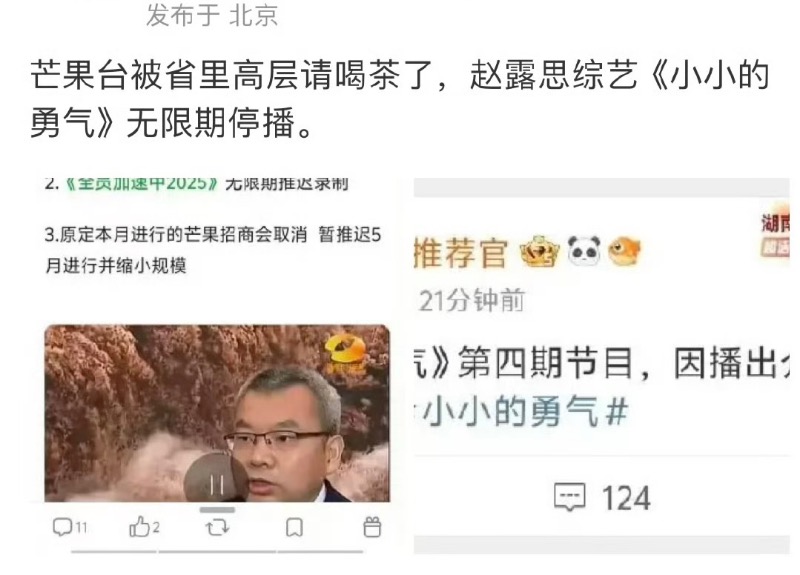Click the 21分钟前 timestamp
The image size is (800, 575).
click(471, 300)
